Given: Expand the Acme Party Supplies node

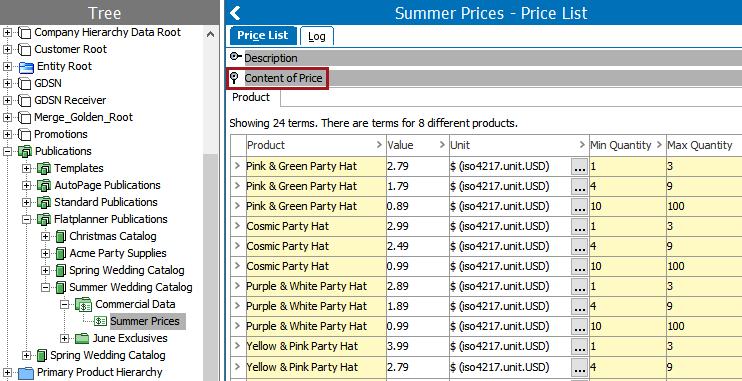Looking at the screenshot, I should [45, 254].
